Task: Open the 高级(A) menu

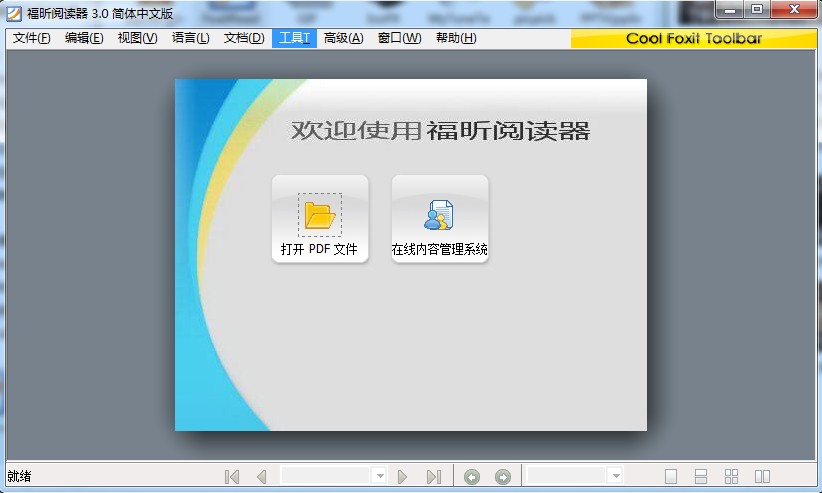Action: pos(343,38)
